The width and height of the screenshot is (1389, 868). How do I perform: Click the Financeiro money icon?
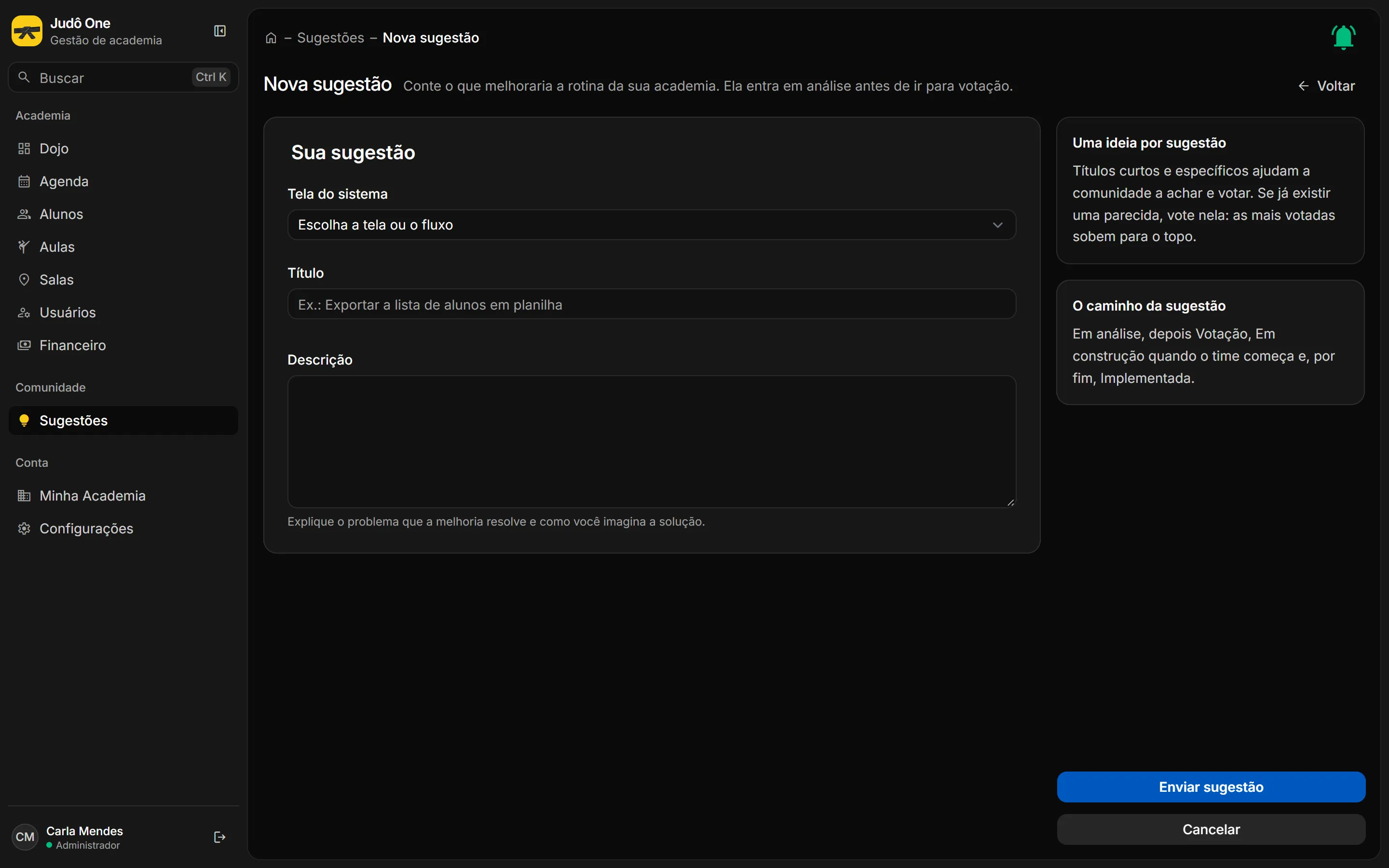[x=24, y=345]
